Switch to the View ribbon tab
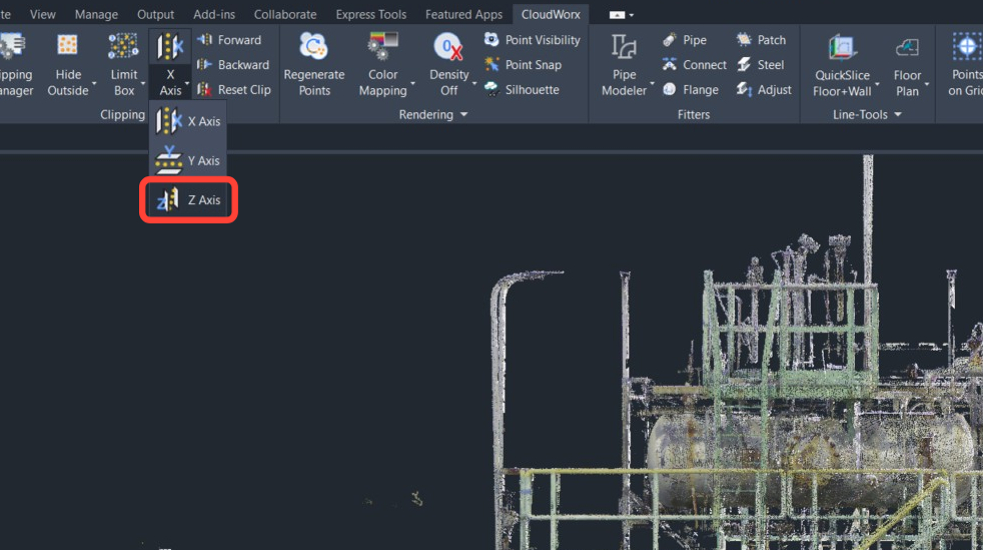The height and width of the screenshot is (550, 983). pos(43,14)
